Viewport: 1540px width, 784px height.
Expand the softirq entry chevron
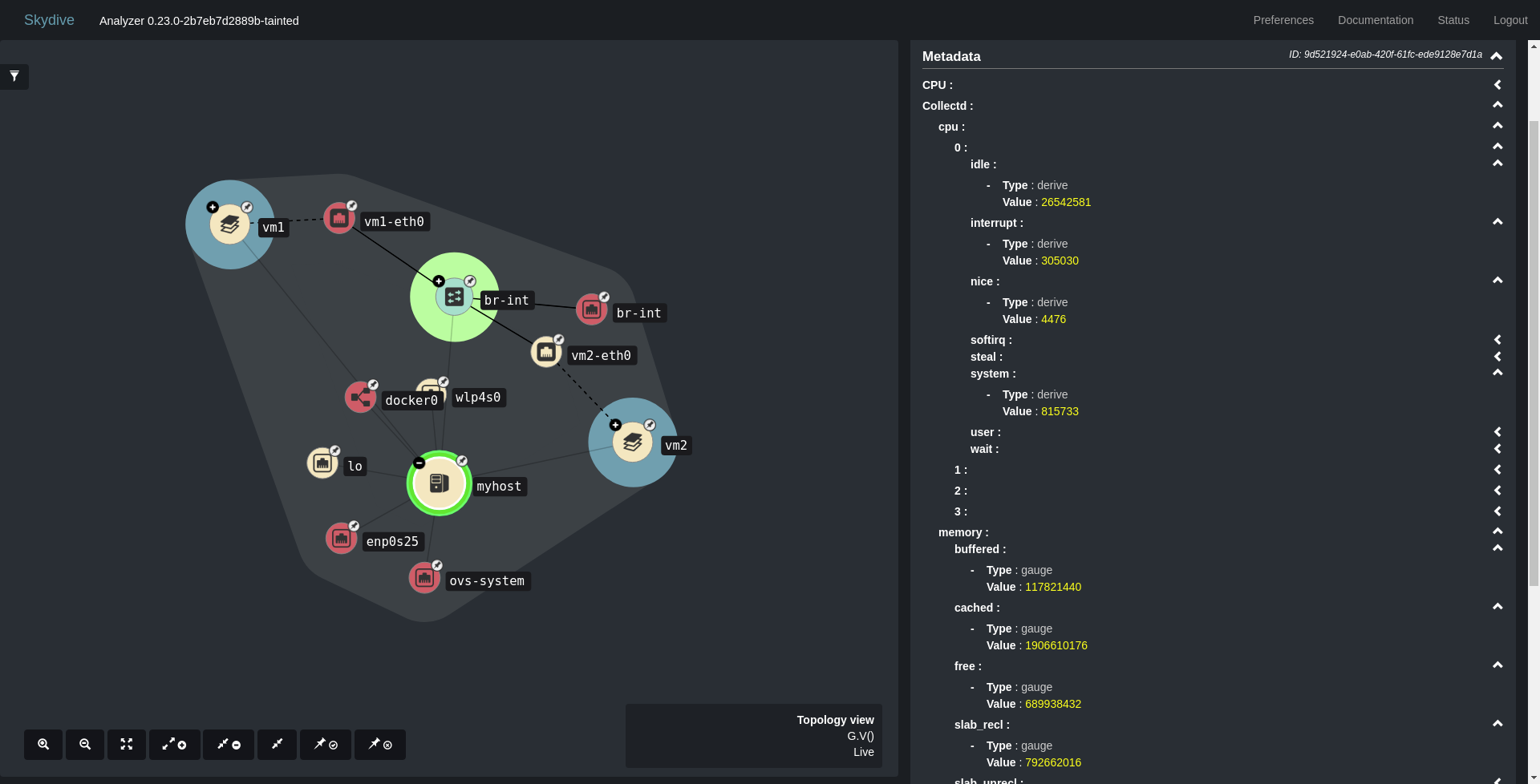click(1497, 340)
